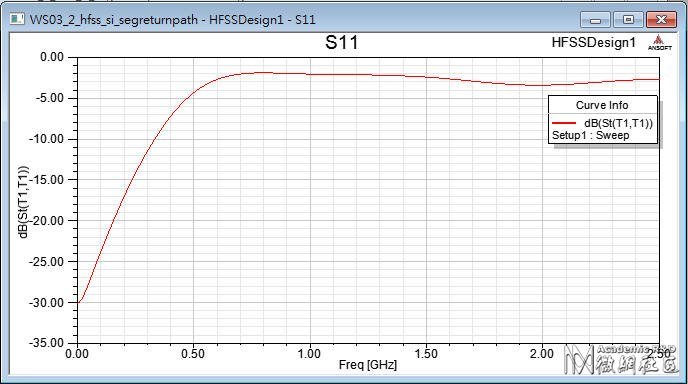The height and width of the screenshot is (384, 688).
Task: Click the Ansoft logo
Action: [x=659, y=43]
